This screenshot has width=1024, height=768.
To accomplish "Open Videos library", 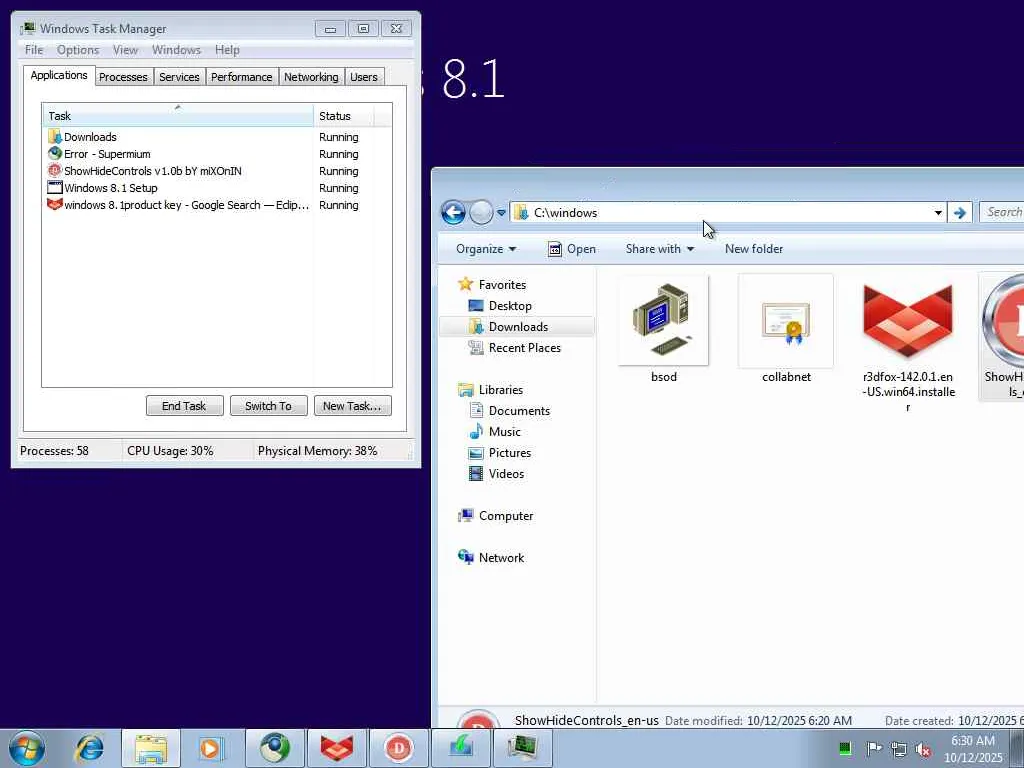I will 505,473.
